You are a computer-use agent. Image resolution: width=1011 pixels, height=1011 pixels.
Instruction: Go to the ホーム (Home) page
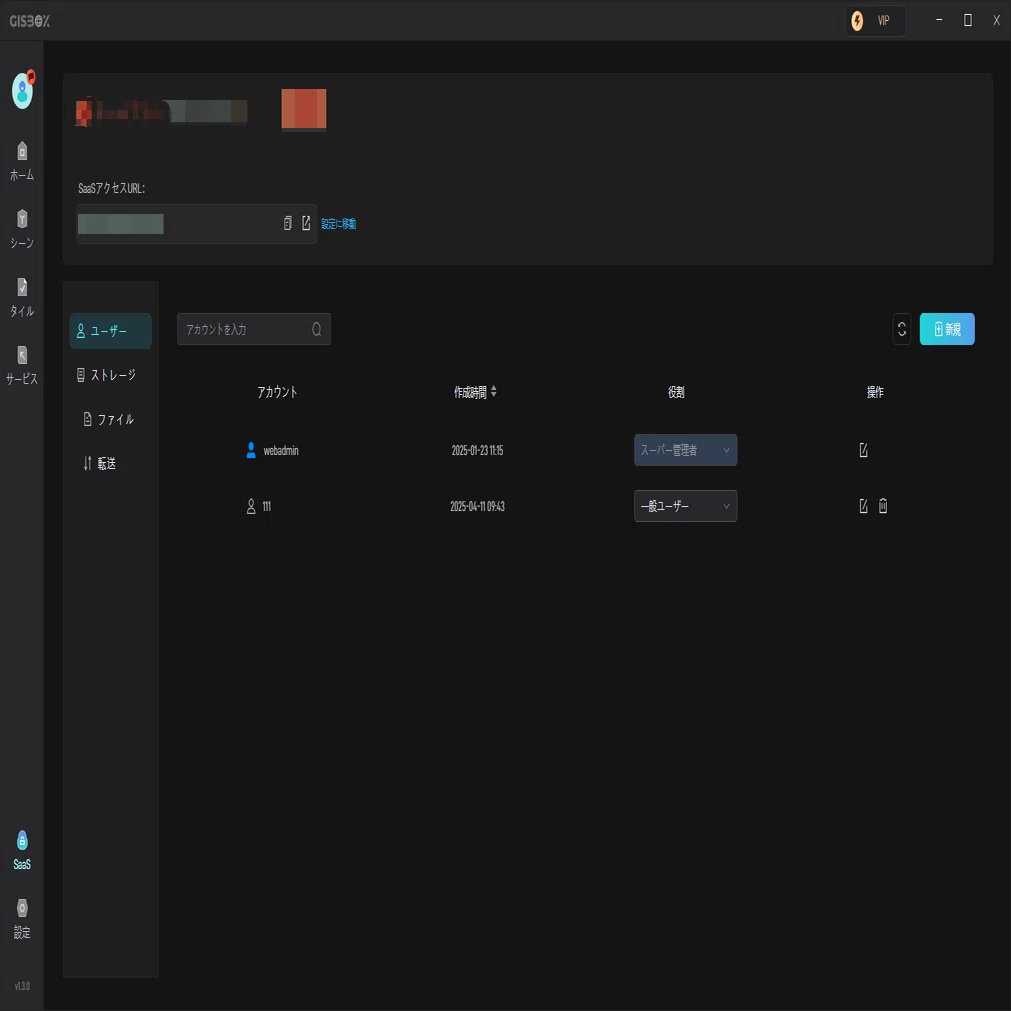point(22,161)
